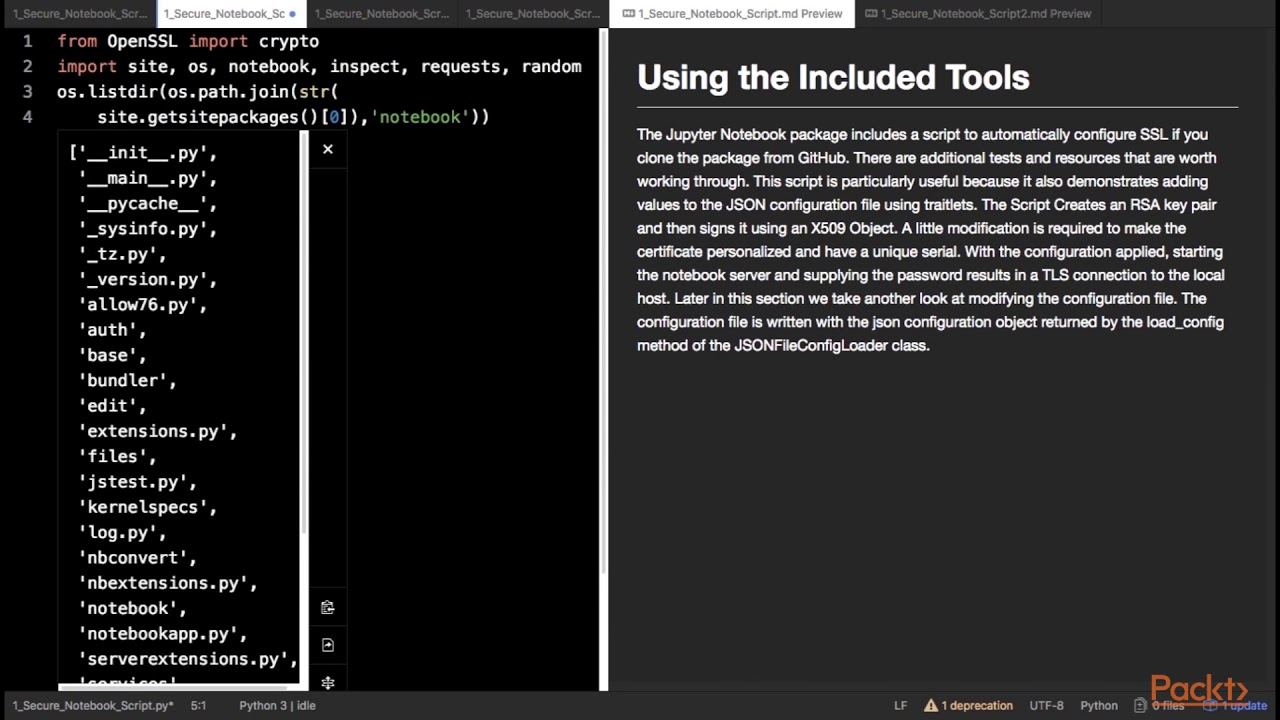
Task: Click 'site.getsitepackages()' in line 4
Action: [x=208, y=117]
